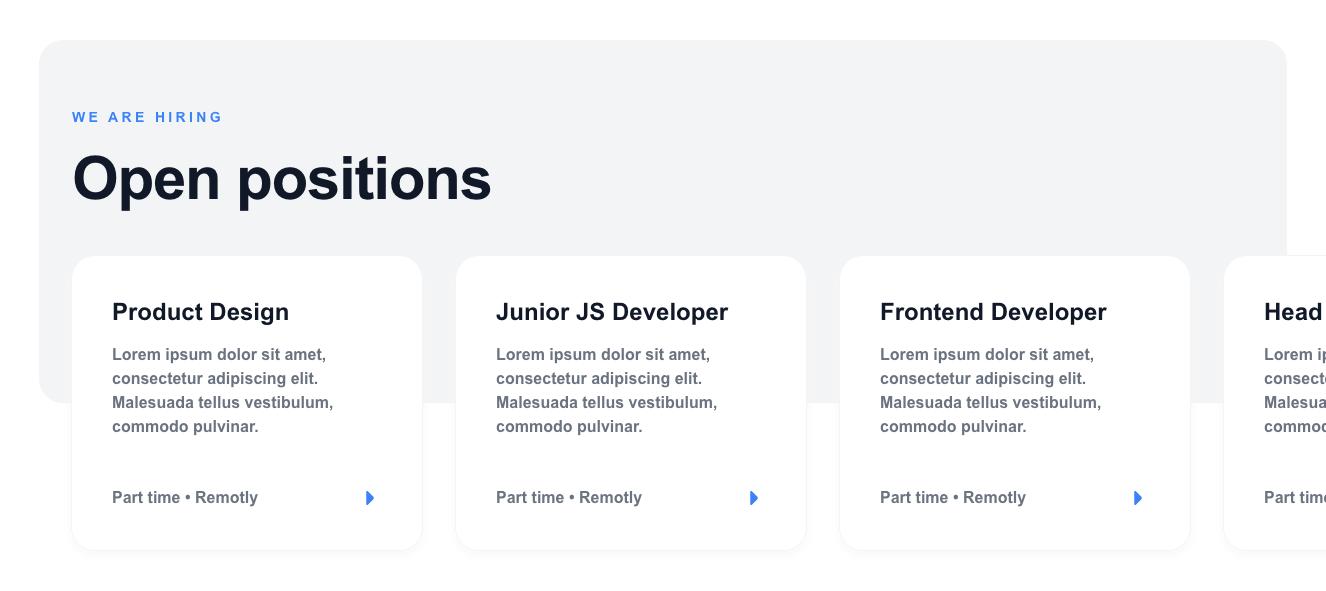Click the cut-off "Part time" label on fourth card
Image resolution: width=1326 pixels, height=591 pixels.
coord(1294,498)
